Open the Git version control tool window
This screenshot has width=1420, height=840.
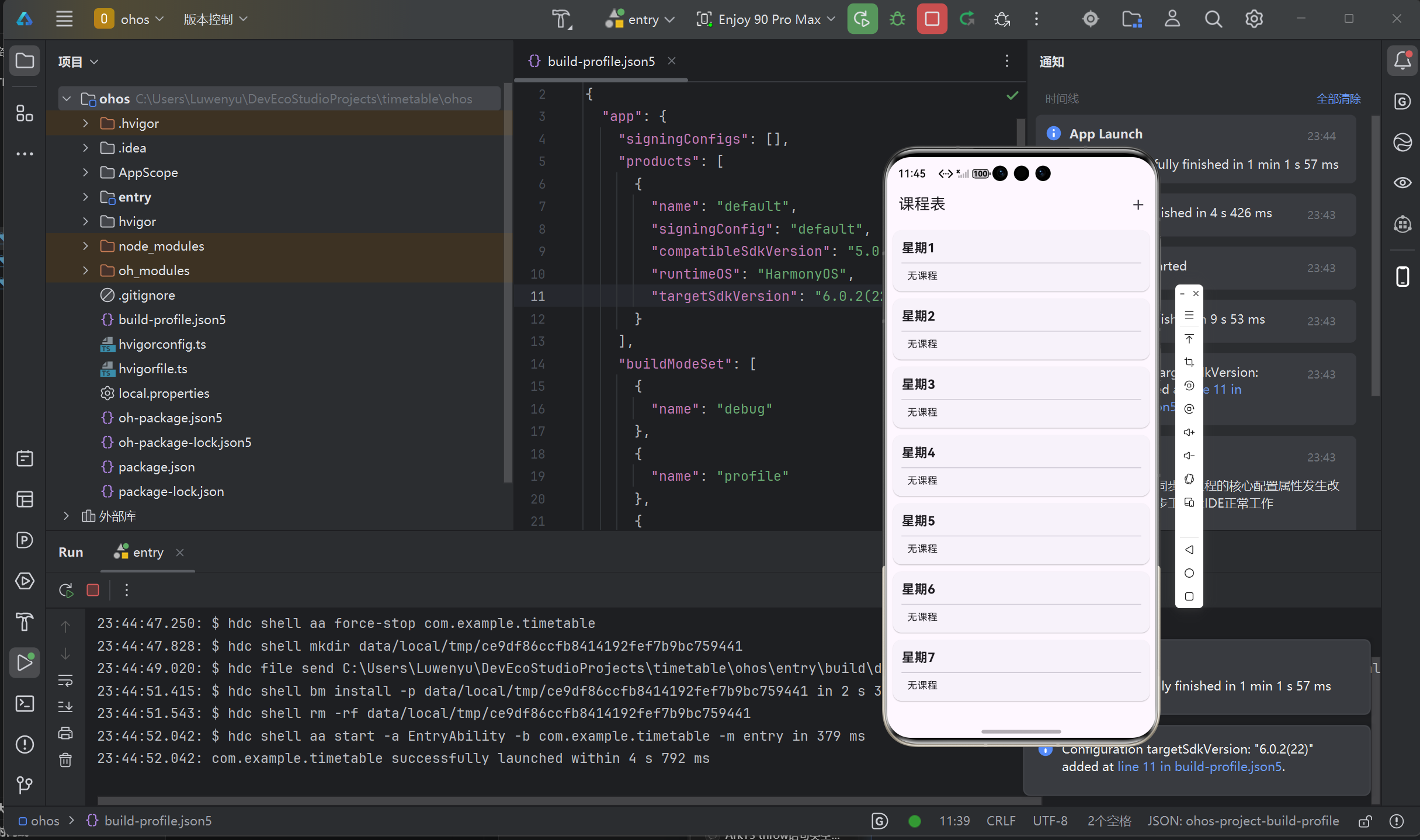(x=25, y=785)
